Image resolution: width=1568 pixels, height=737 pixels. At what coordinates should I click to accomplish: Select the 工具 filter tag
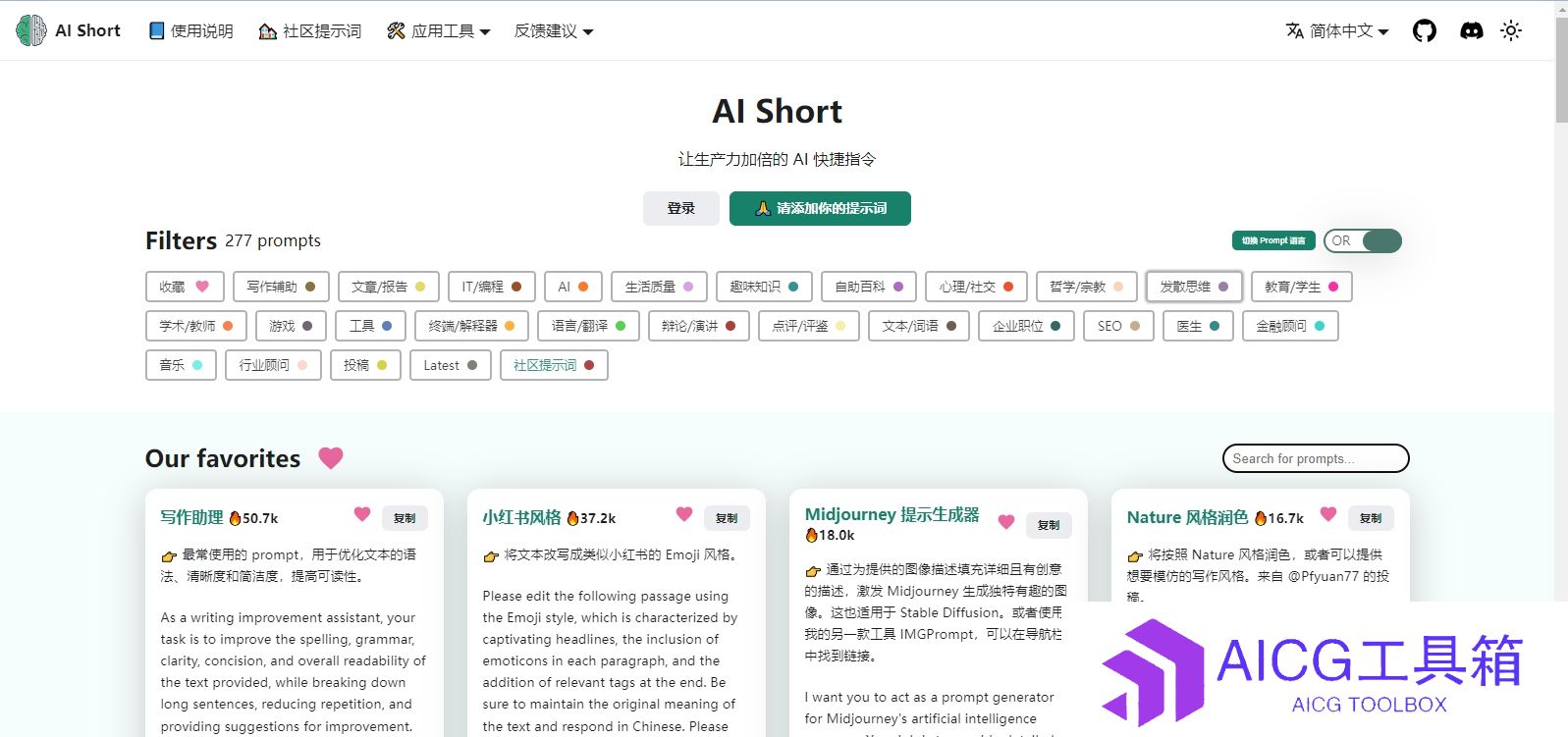coord(371,326)
